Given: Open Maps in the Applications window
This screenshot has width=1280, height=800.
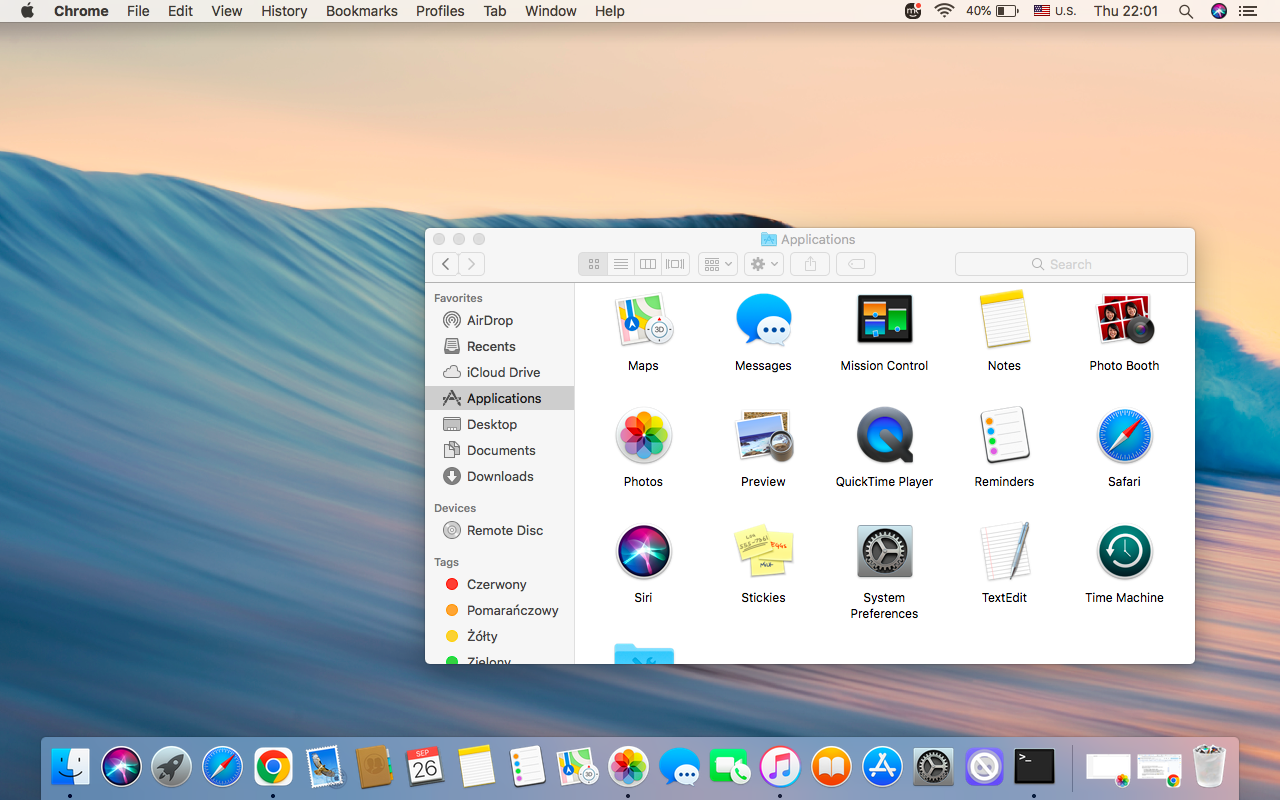Looking at the screenshot, I should 643,321.
